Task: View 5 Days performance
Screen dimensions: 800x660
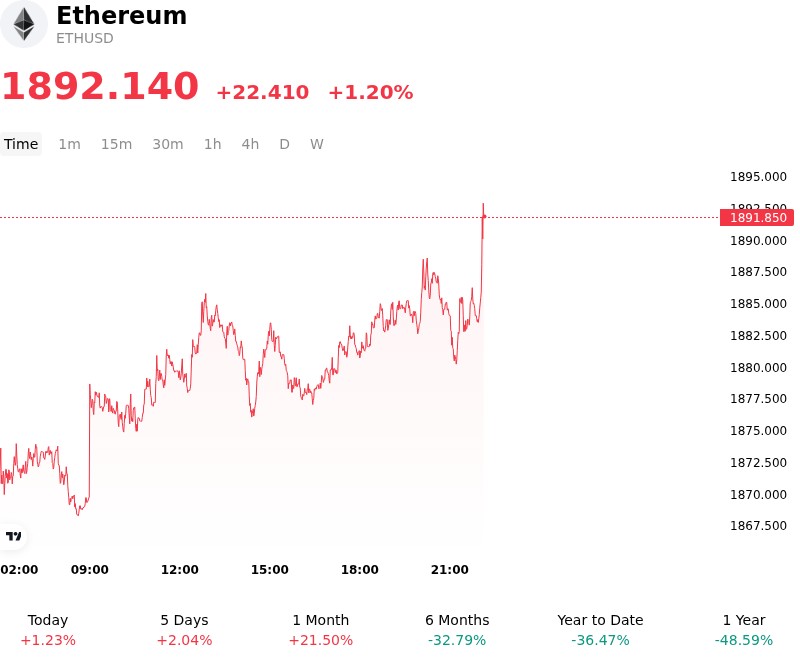Action: point(184,630)
